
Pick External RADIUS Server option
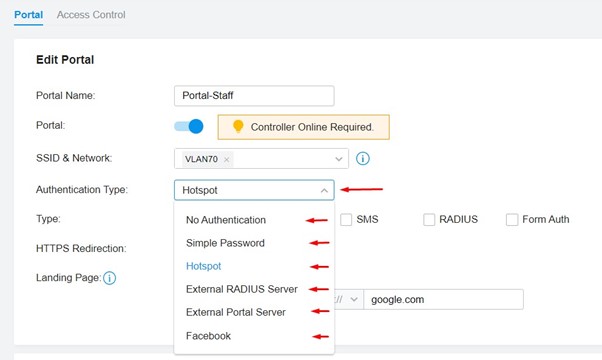241,289
